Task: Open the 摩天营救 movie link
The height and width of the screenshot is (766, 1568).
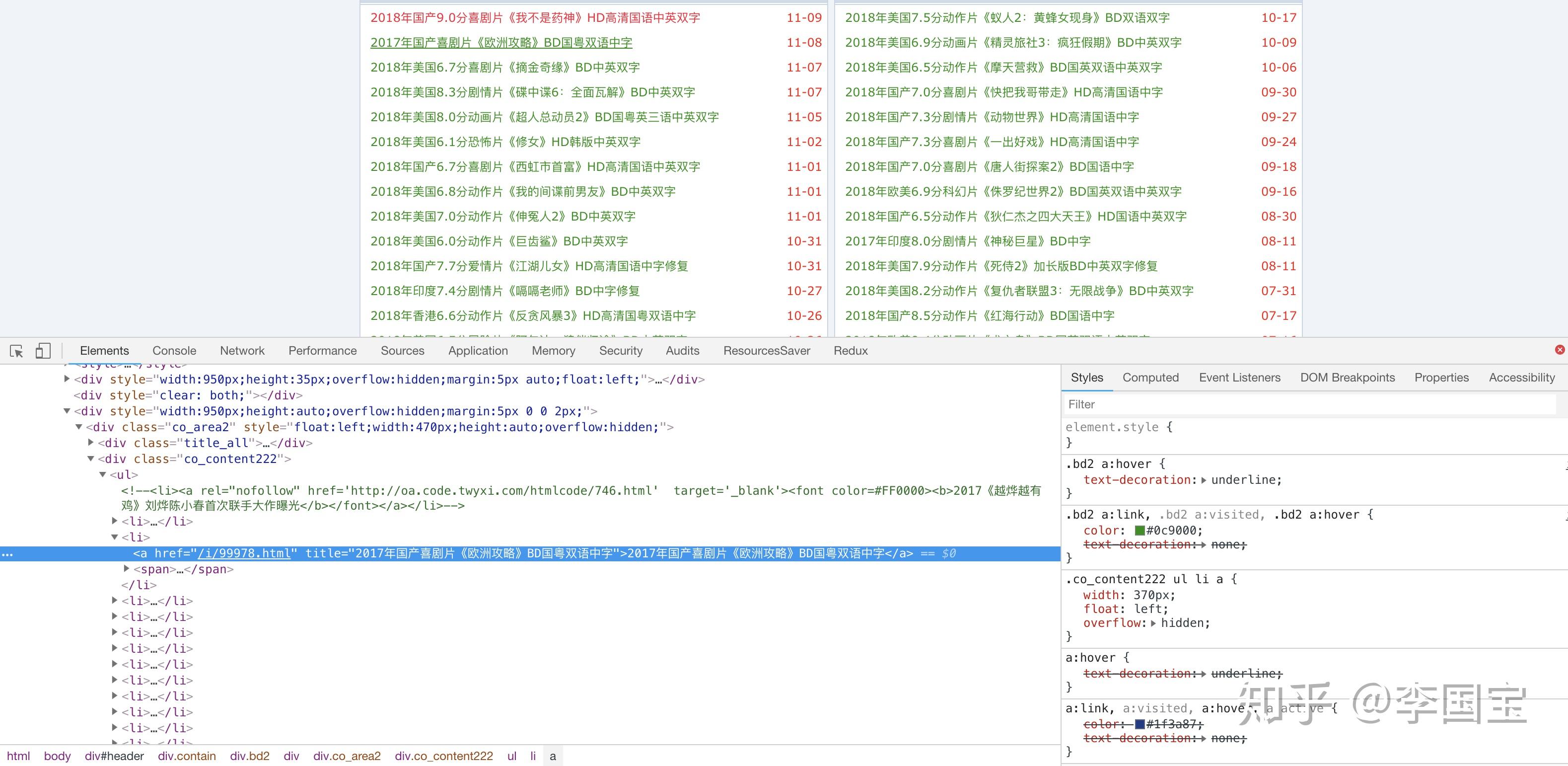Action: point(1003,68)
